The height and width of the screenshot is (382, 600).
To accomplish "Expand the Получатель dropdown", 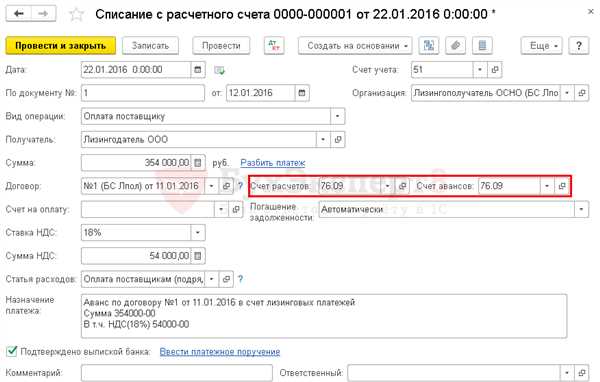I will pyautogui.click(x=323, y=140).
